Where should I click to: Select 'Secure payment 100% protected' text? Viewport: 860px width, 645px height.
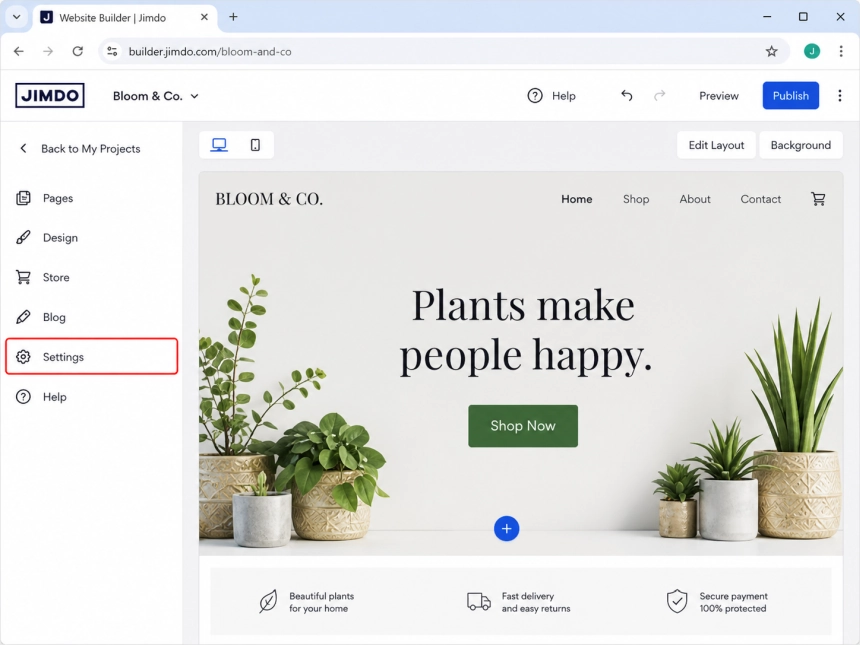pos(733,602)
